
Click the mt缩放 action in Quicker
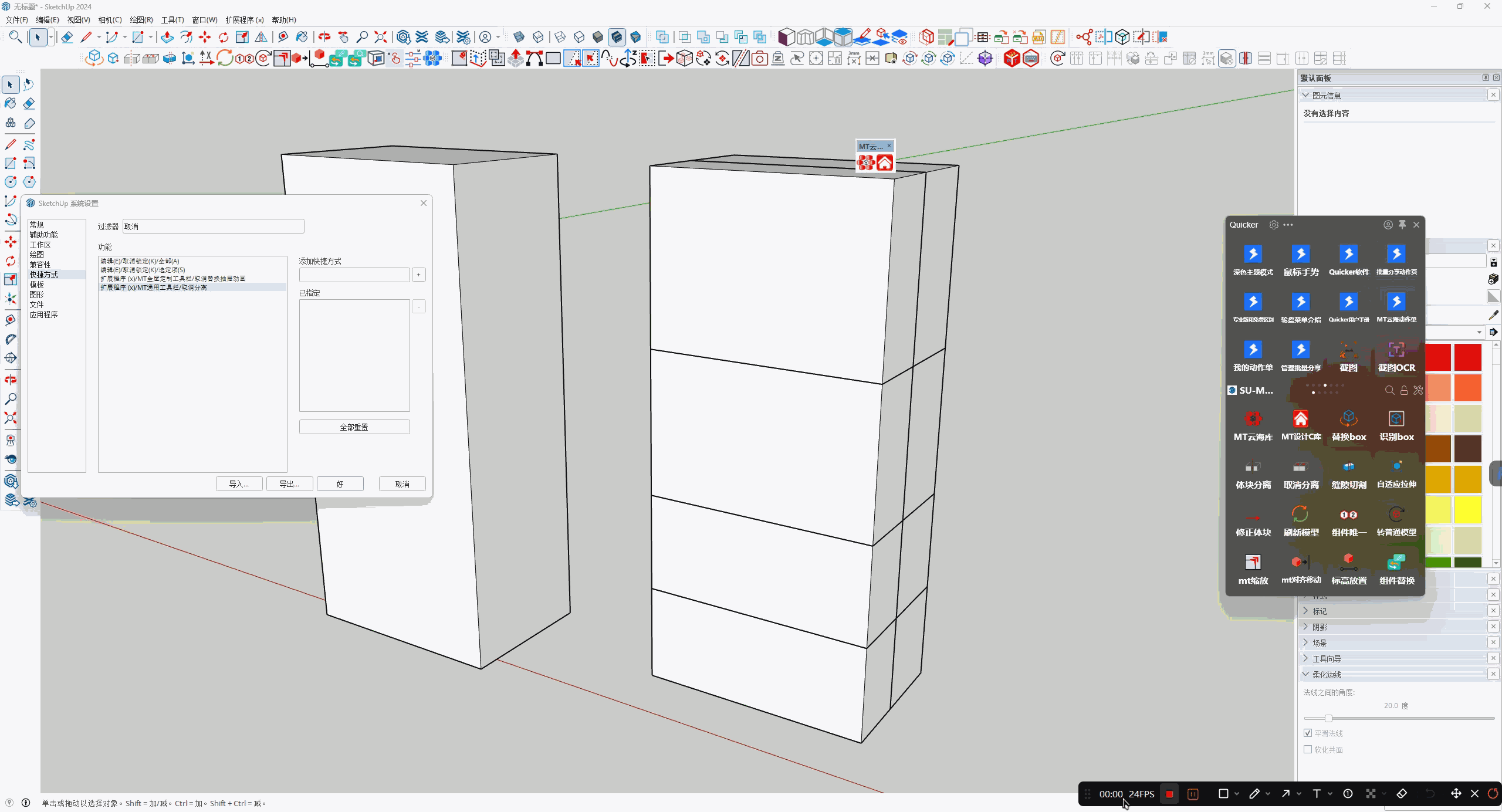[1253, 570]
